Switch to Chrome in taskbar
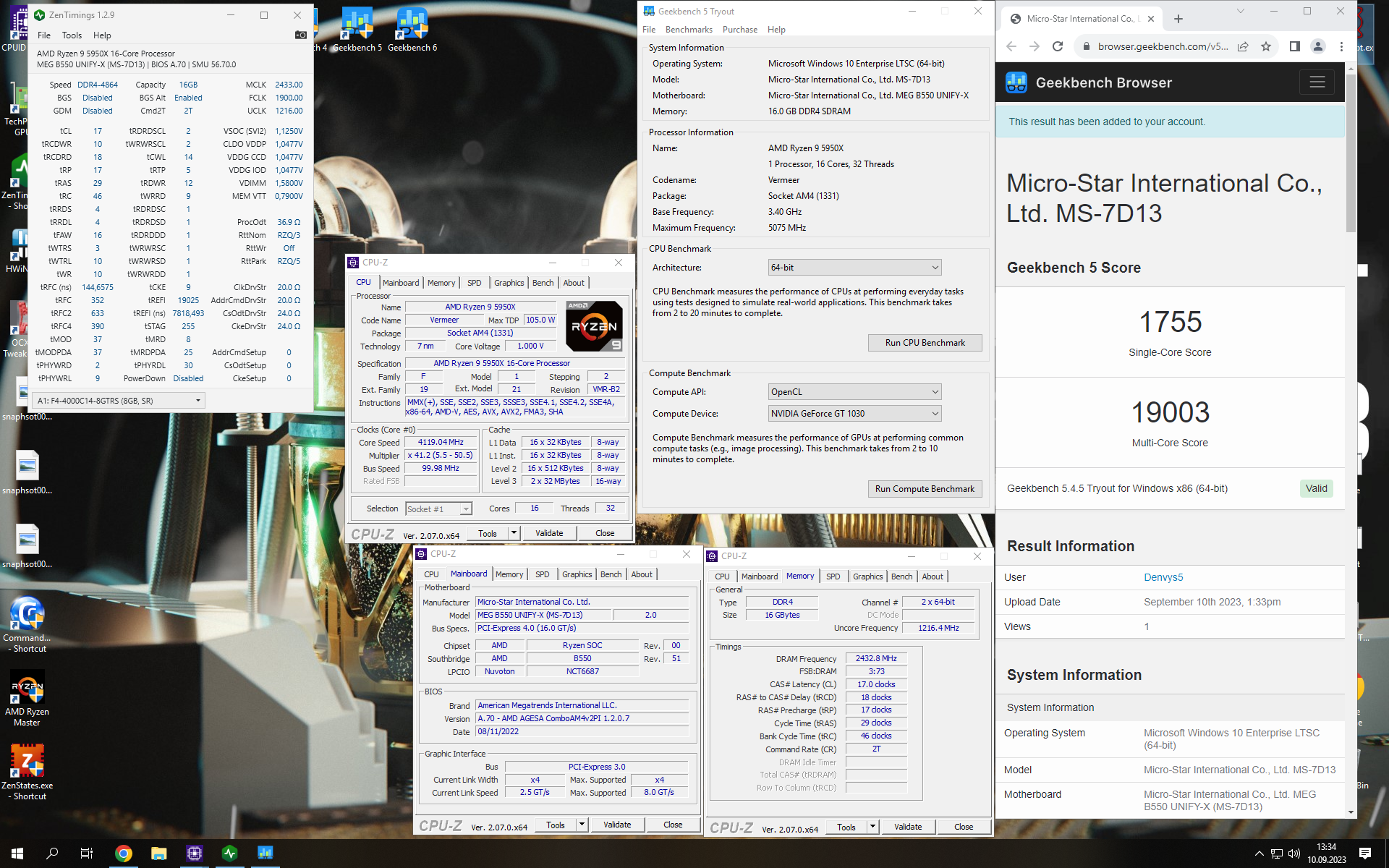This screenshot has width=1389, height=868. click(x=124, y=854)
